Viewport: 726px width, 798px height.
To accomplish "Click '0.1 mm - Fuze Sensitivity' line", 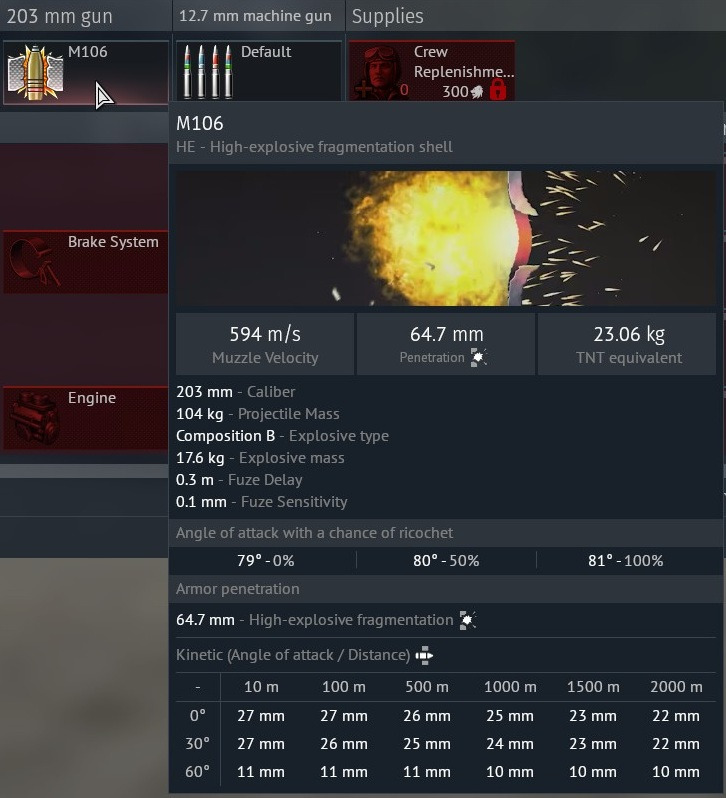I will [x=262, y=502].
